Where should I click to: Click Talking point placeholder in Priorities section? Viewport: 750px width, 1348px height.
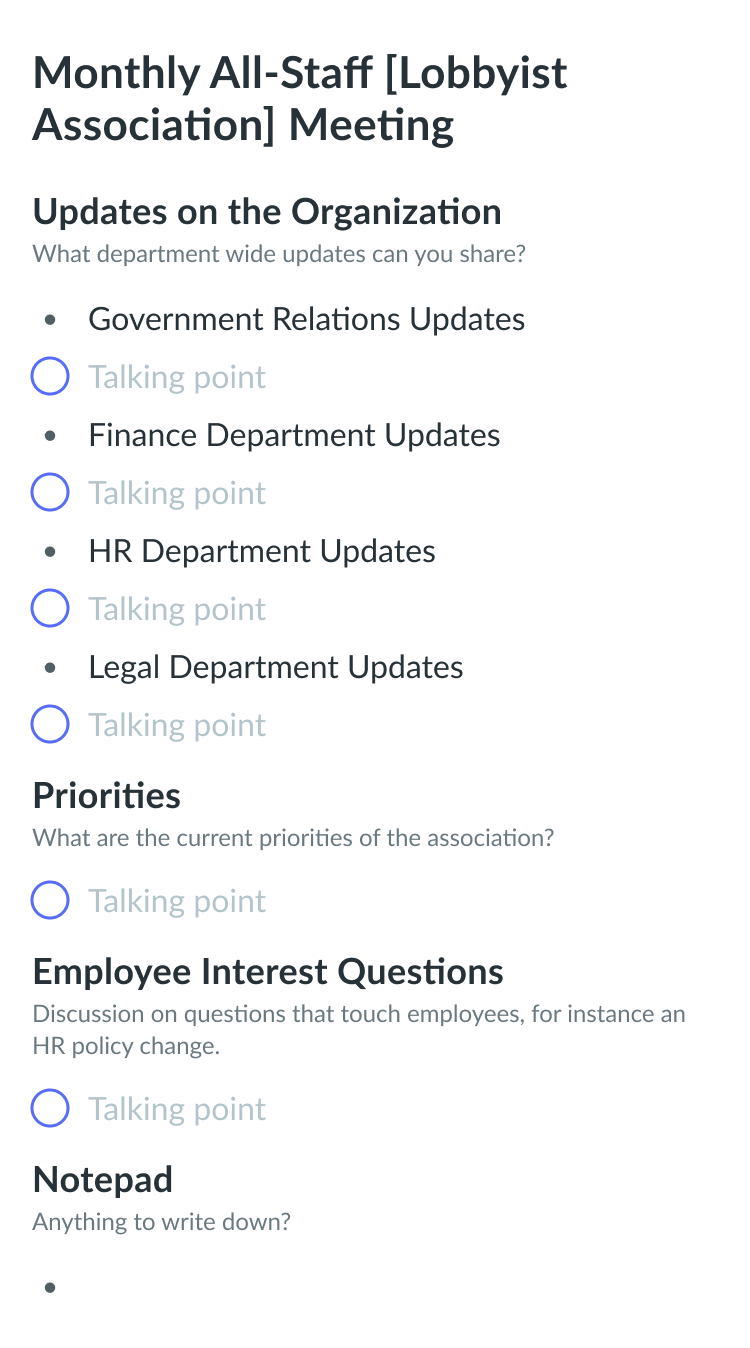click(177, 902)
